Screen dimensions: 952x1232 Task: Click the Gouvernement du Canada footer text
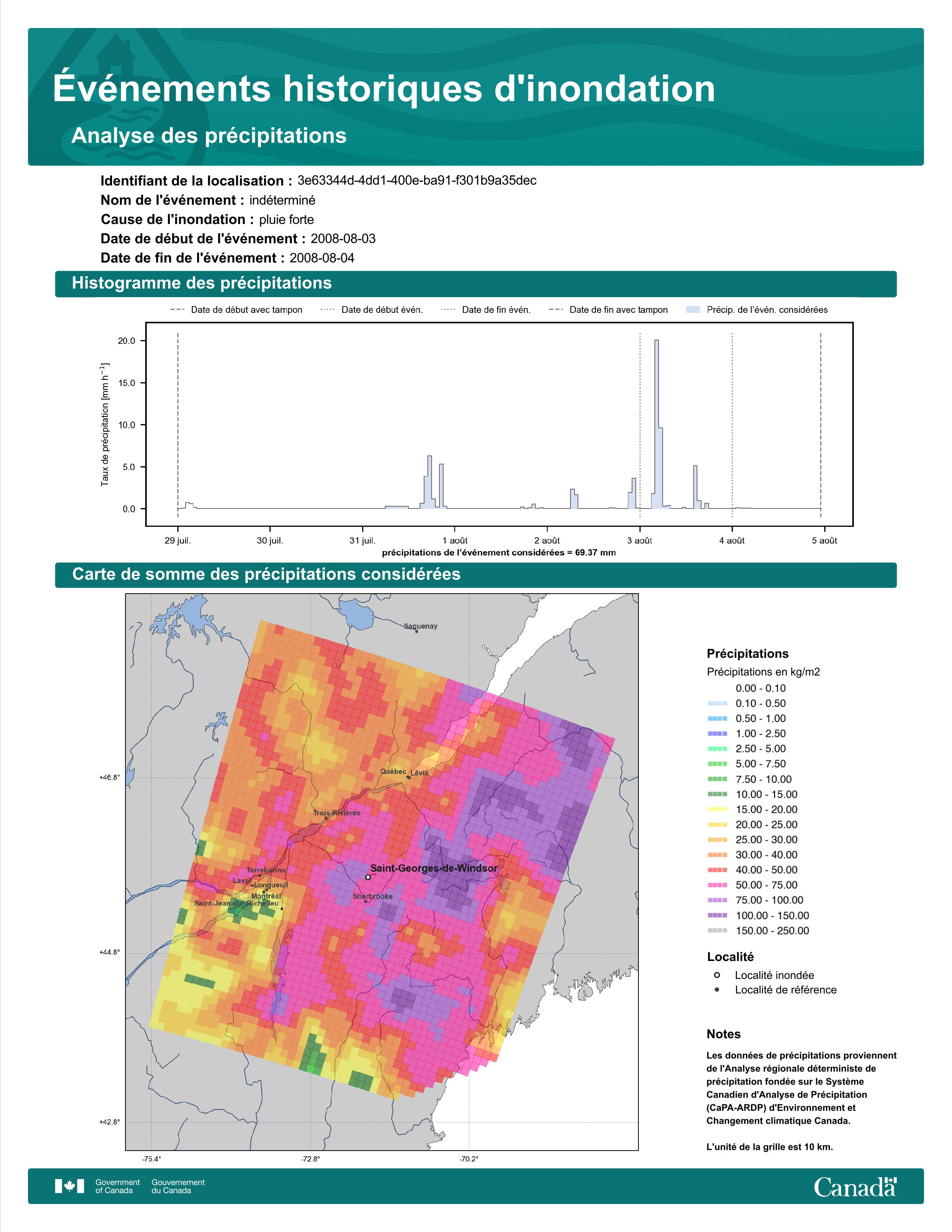pos(178,1186)
